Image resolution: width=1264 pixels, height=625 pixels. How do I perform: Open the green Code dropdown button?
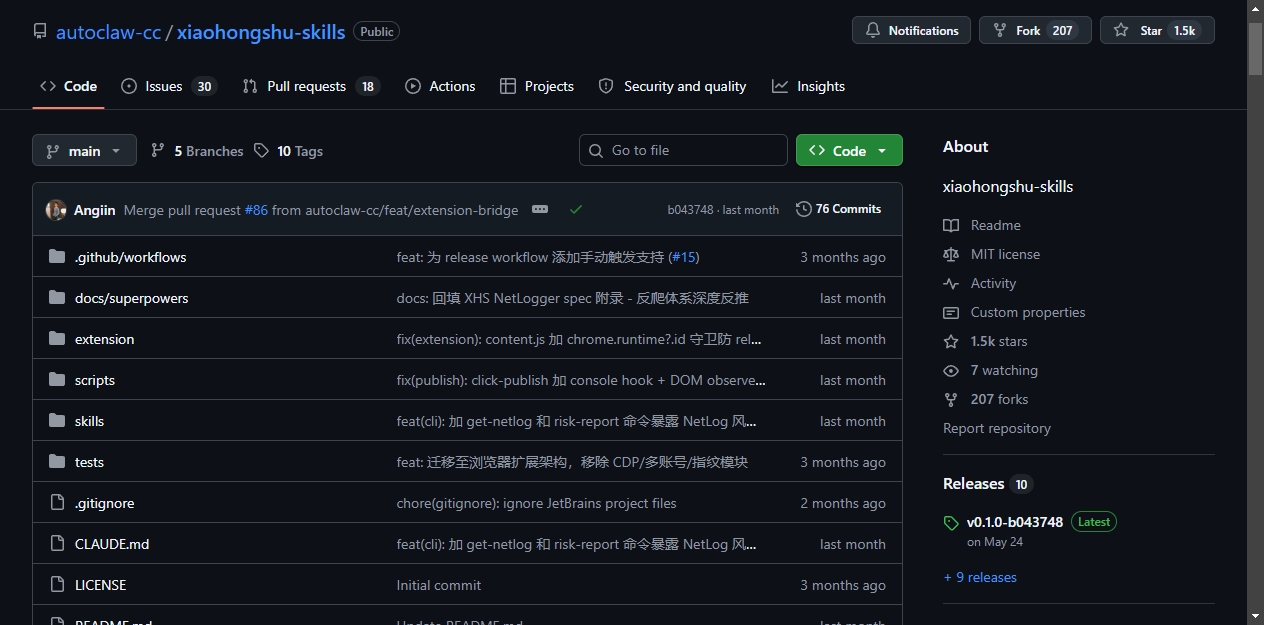point(849,150)
